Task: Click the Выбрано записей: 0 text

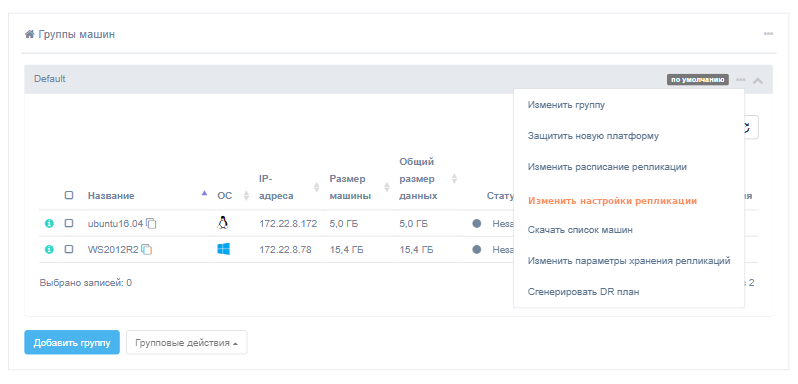Action: point(86,283)
